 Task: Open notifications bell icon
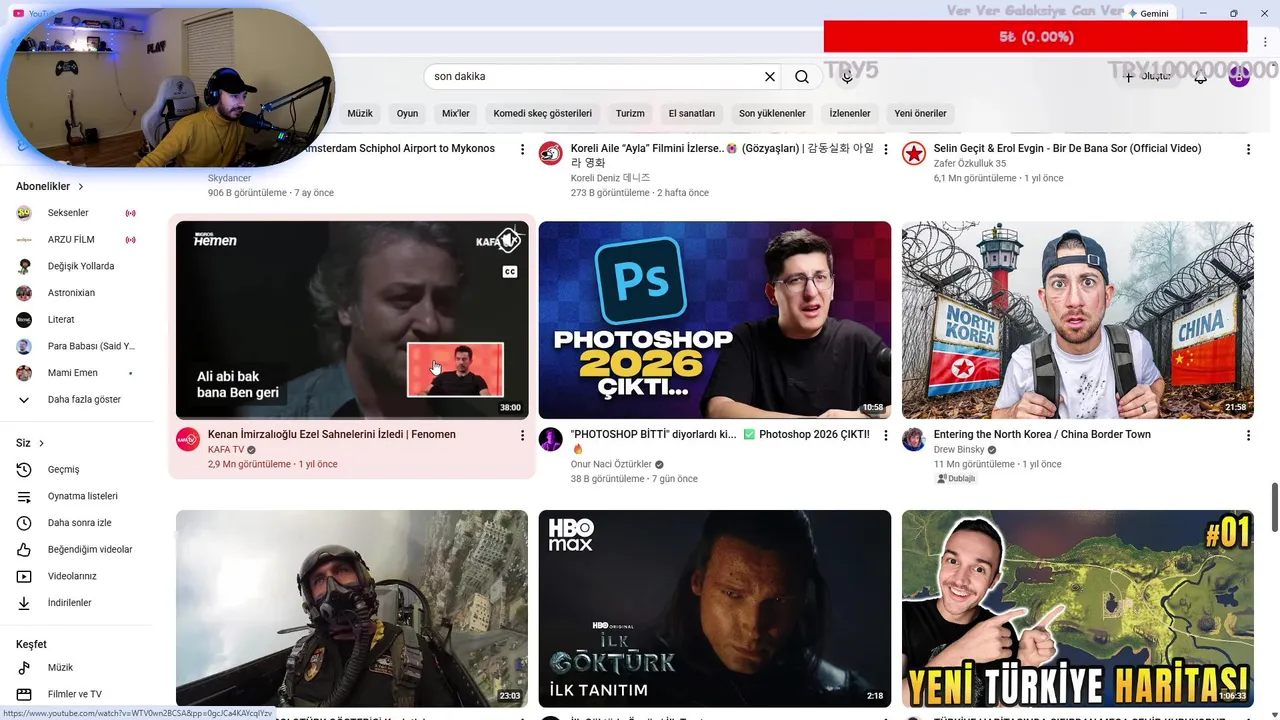[1201, 77]
